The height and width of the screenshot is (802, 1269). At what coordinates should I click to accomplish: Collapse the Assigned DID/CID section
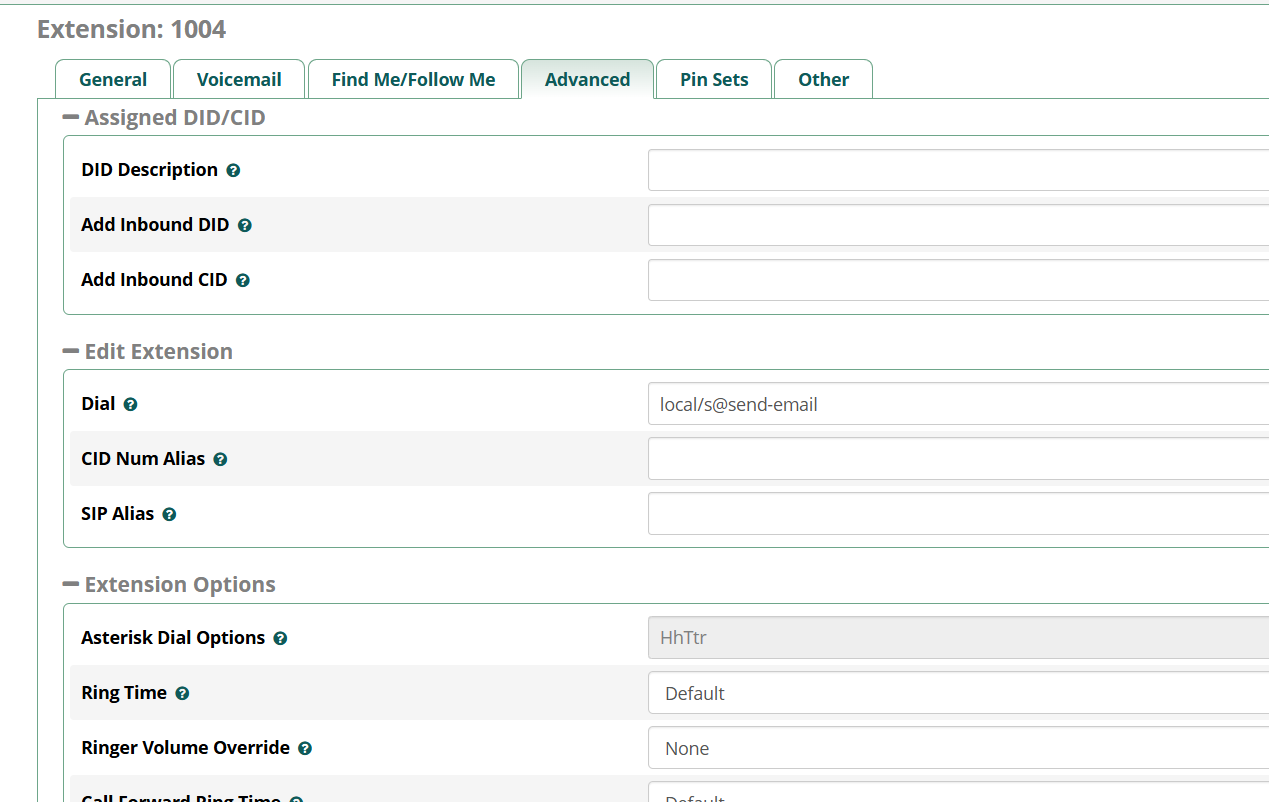71,118
